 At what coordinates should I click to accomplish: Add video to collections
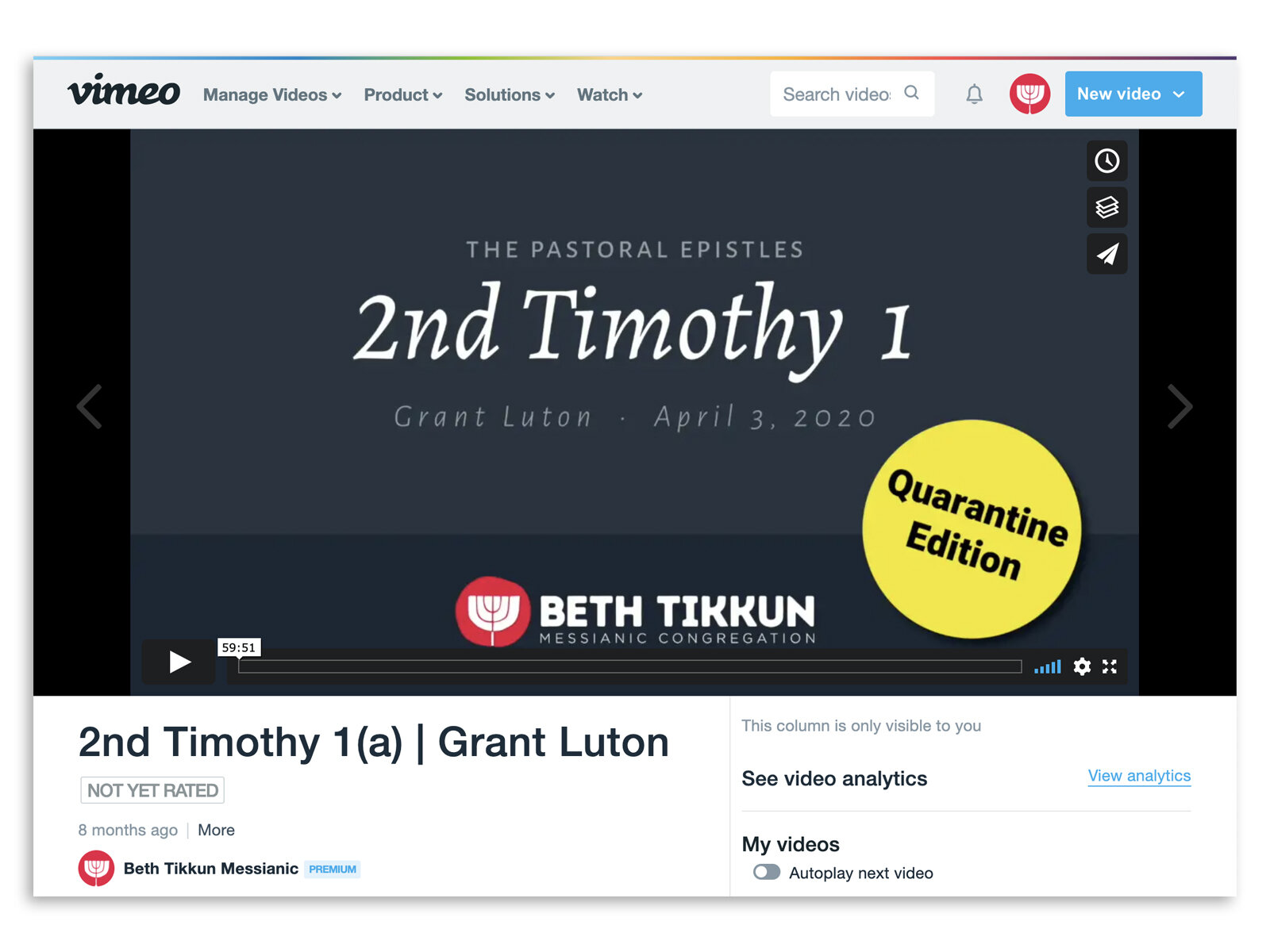[1106, 208]
